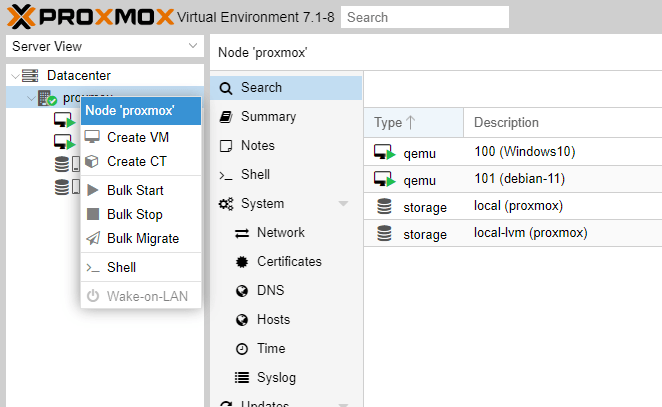Click the Bulk Stop square icon
The image size is (662, 407).
93,214
